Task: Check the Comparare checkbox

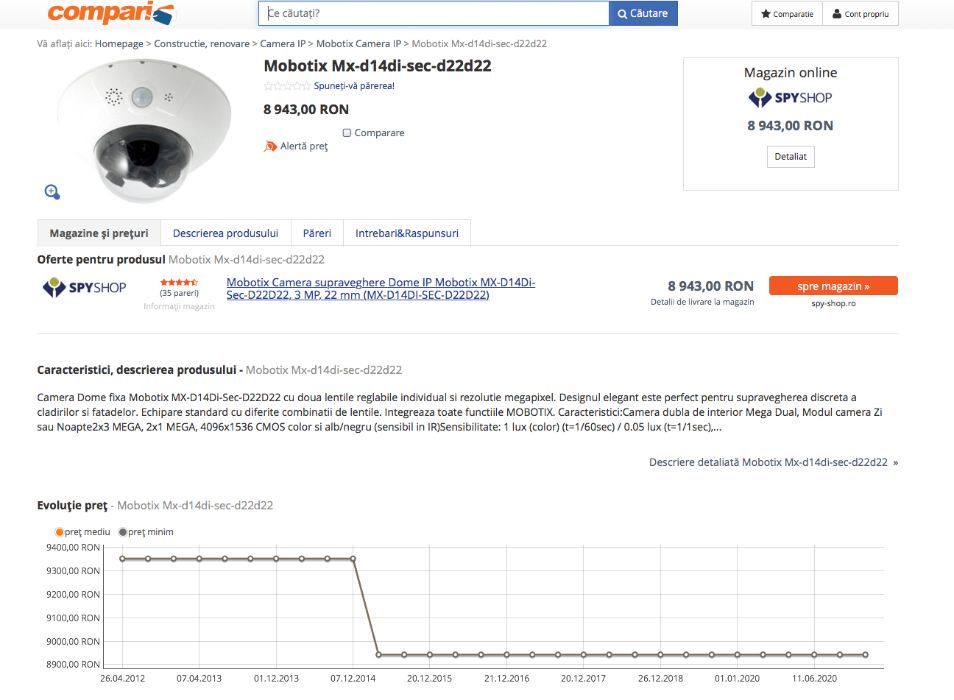Action: tap(347, 132)
